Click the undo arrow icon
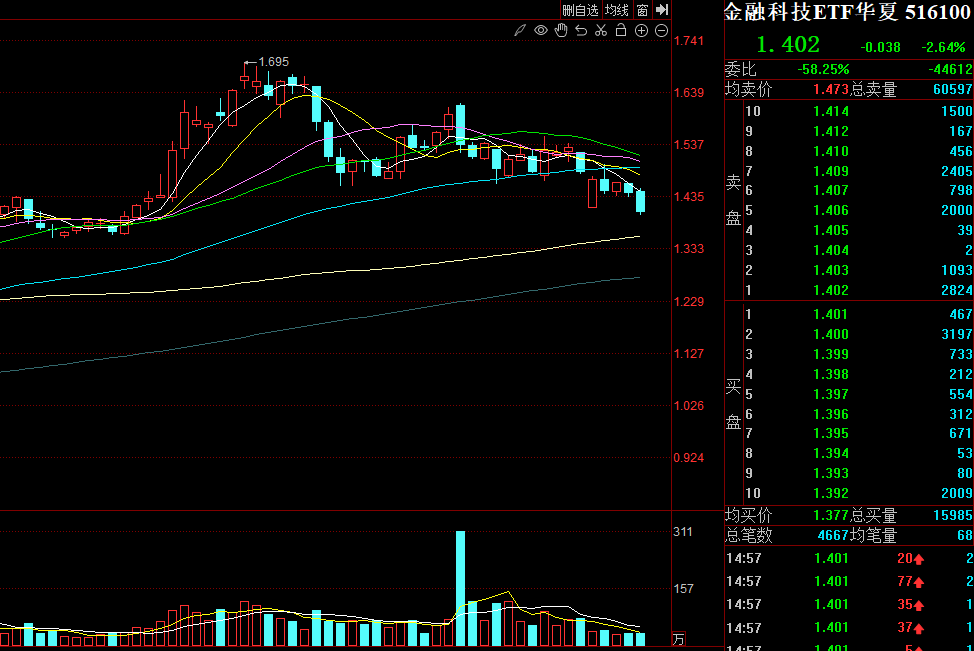This screenshot has height=651, width=974. point(581,31)
